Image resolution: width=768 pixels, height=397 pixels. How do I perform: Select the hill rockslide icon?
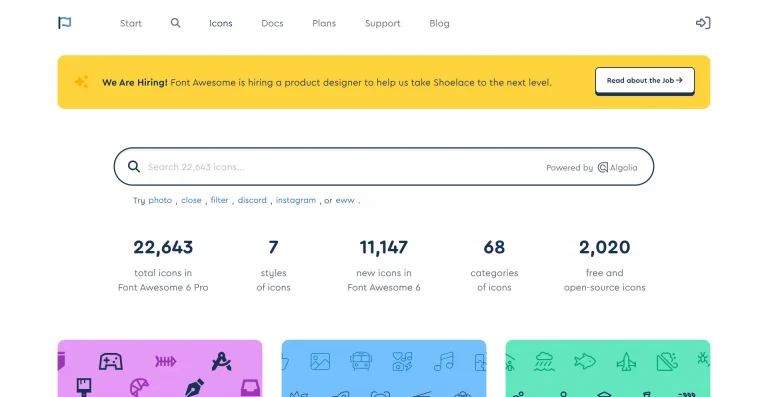[667, 362]
